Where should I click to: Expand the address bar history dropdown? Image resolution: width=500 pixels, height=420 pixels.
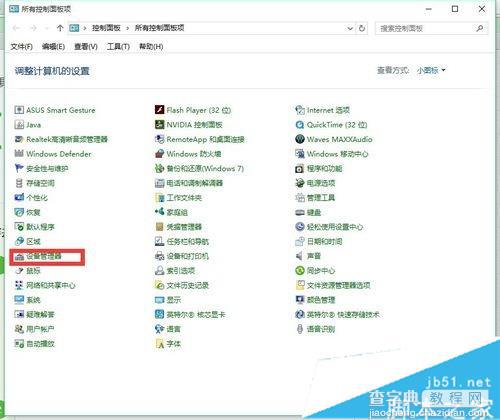click(350, 28)
